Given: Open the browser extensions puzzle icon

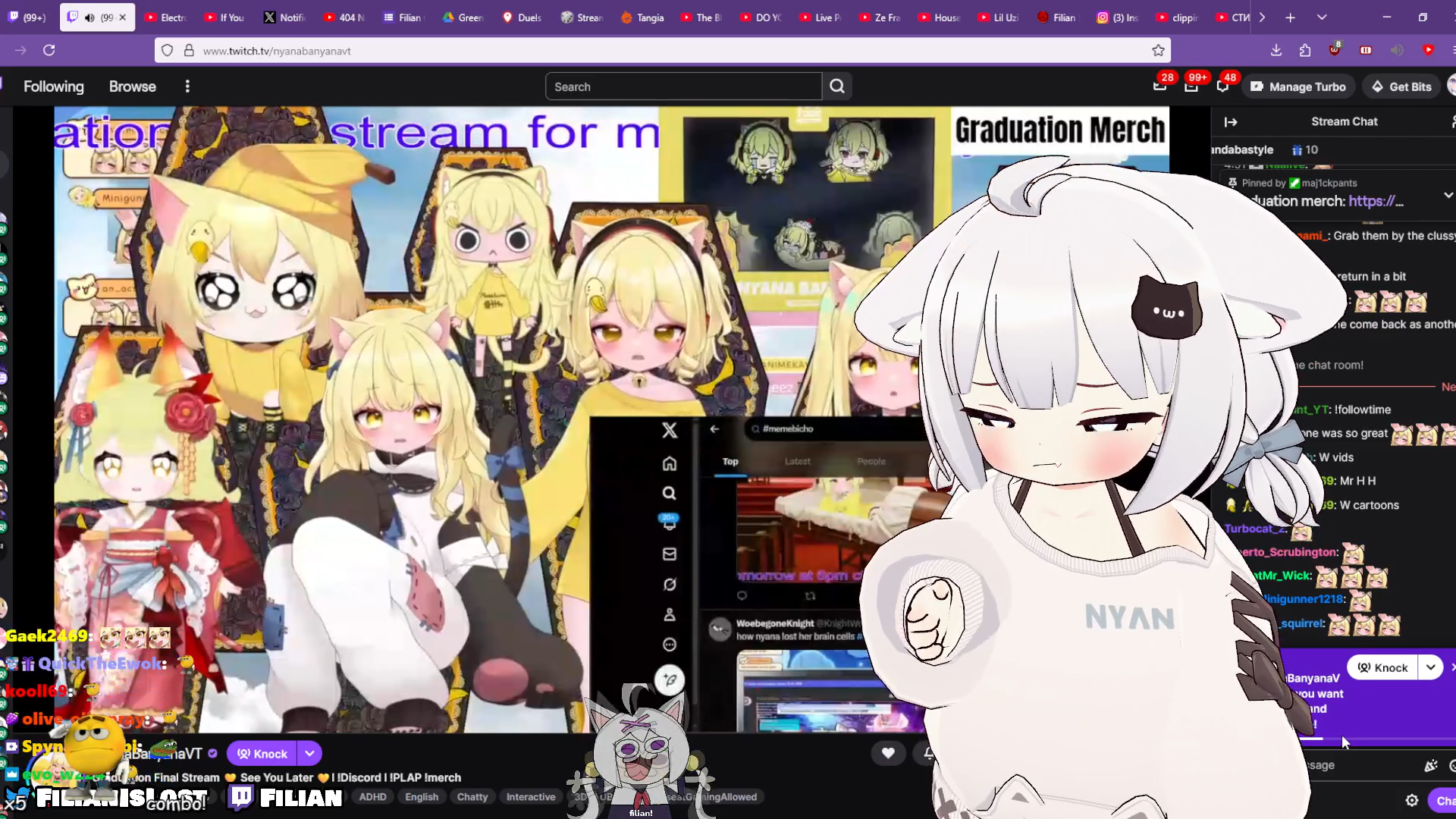Looking at the screenshot, I should click(1305, 50).
